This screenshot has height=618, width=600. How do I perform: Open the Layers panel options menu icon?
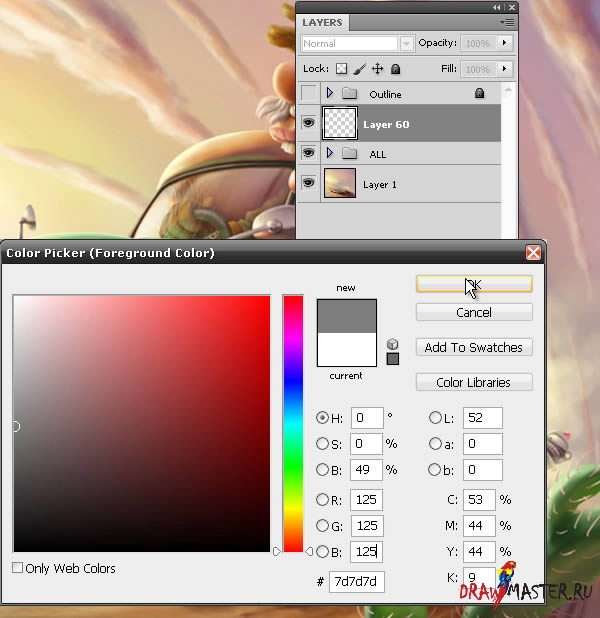coord(507,22)
